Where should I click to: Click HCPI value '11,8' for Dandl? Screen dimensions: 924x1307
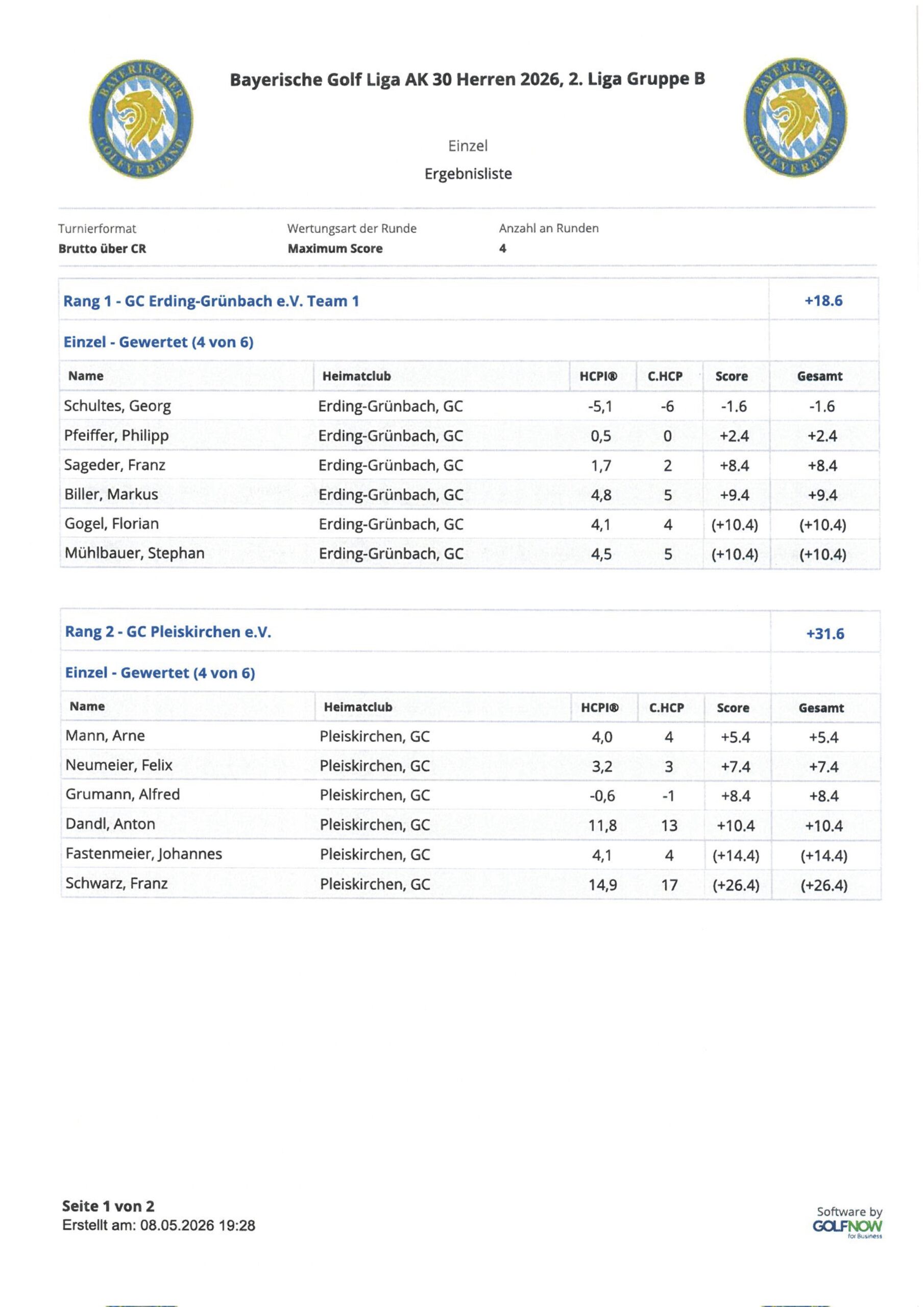pos(602,826)
